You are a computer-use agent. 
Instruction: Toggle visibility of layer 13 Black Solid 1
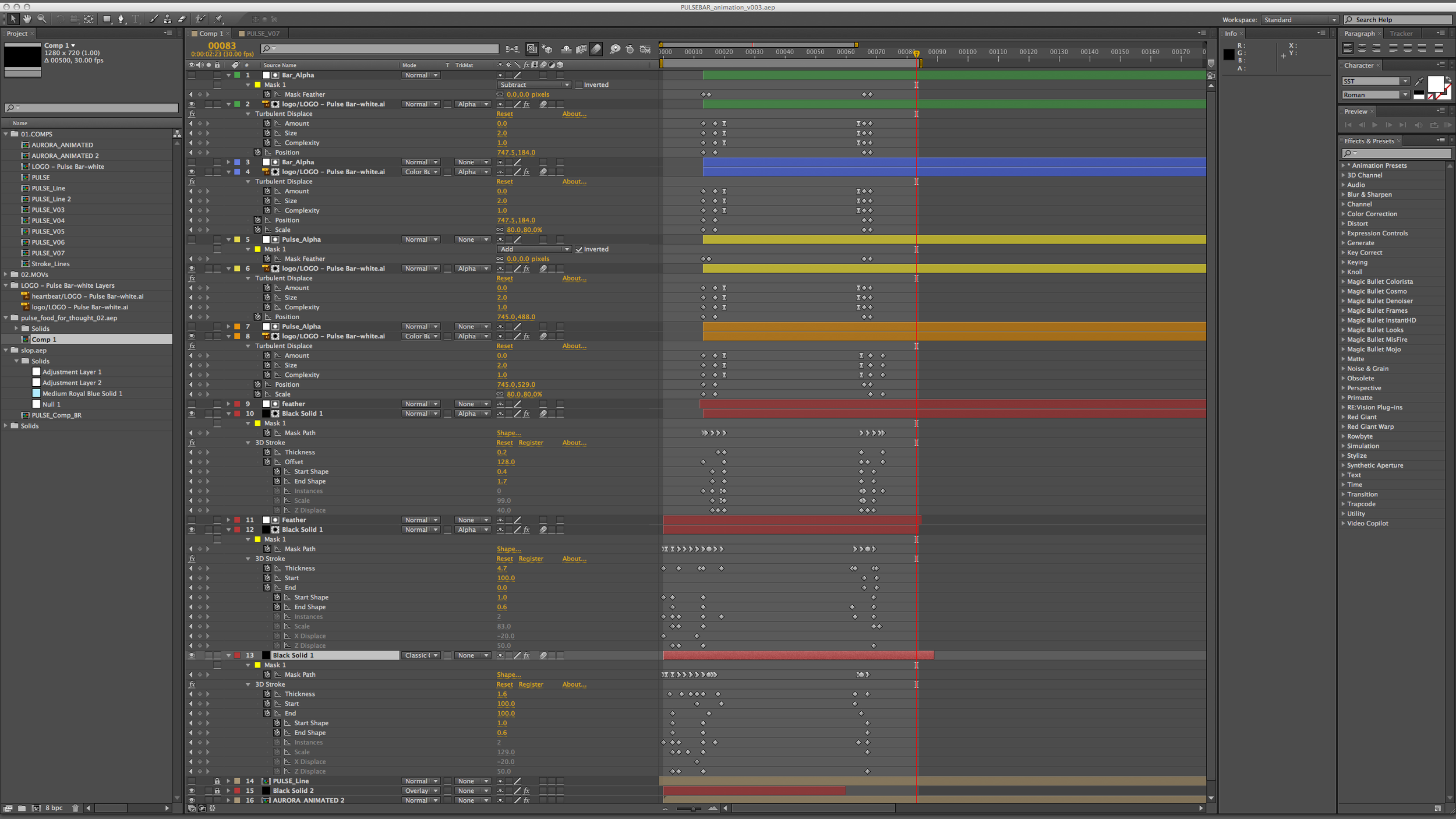[192, 655]
